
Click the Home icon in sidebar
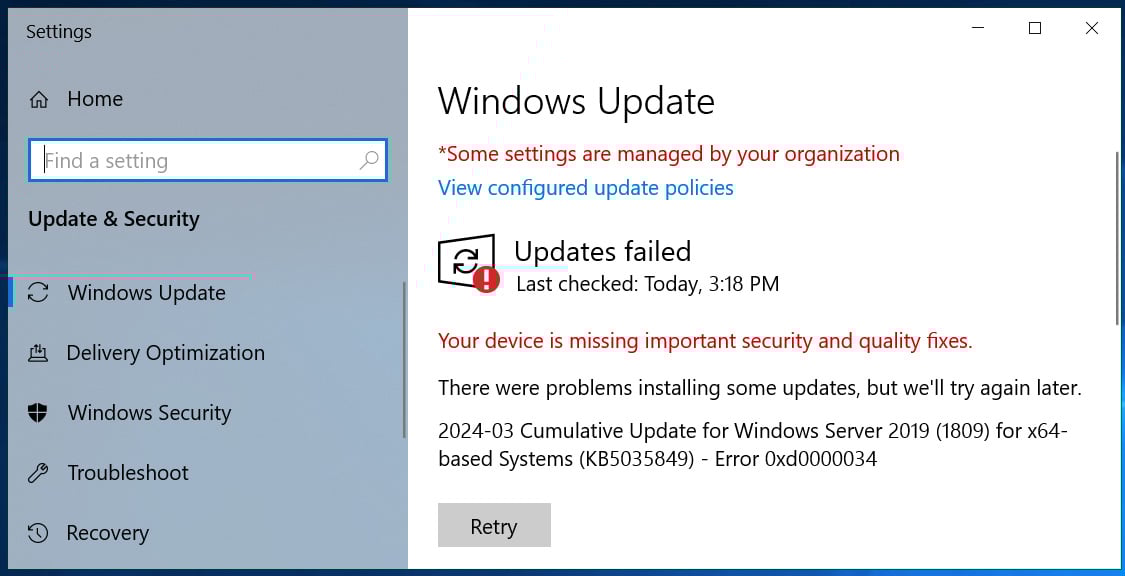click(39, 99)
